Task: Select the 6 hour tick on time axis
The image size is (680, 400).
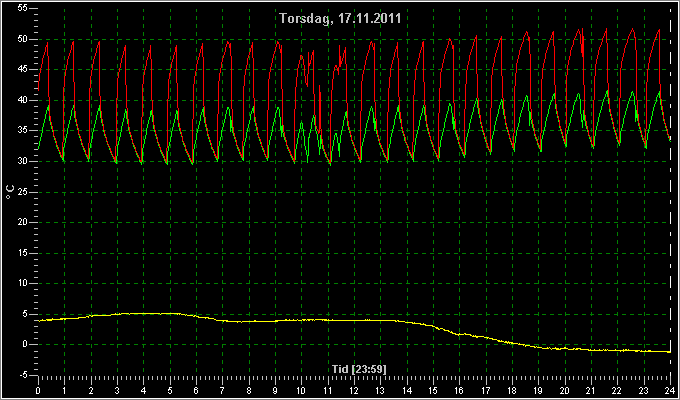Action: click(196, 391)
